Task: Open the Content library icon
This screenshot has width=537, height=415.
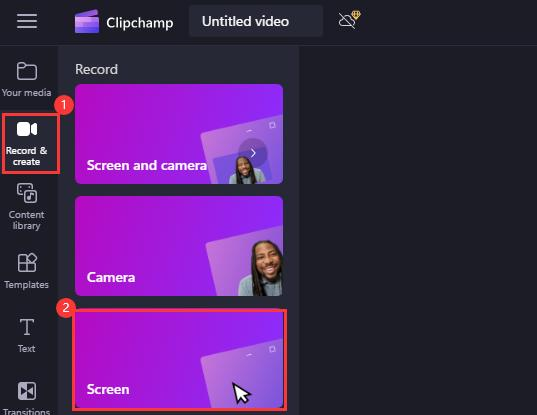Action: point(27,193)
